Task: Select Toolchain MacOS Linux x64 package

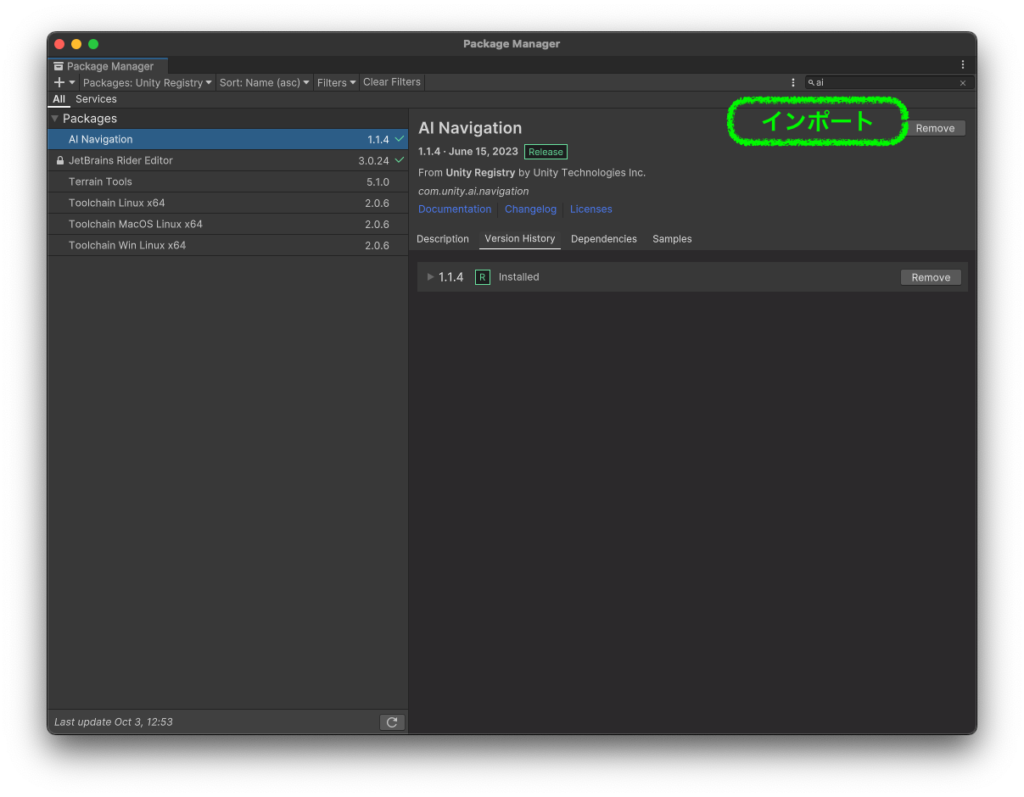Action: [x=227, y=224]
